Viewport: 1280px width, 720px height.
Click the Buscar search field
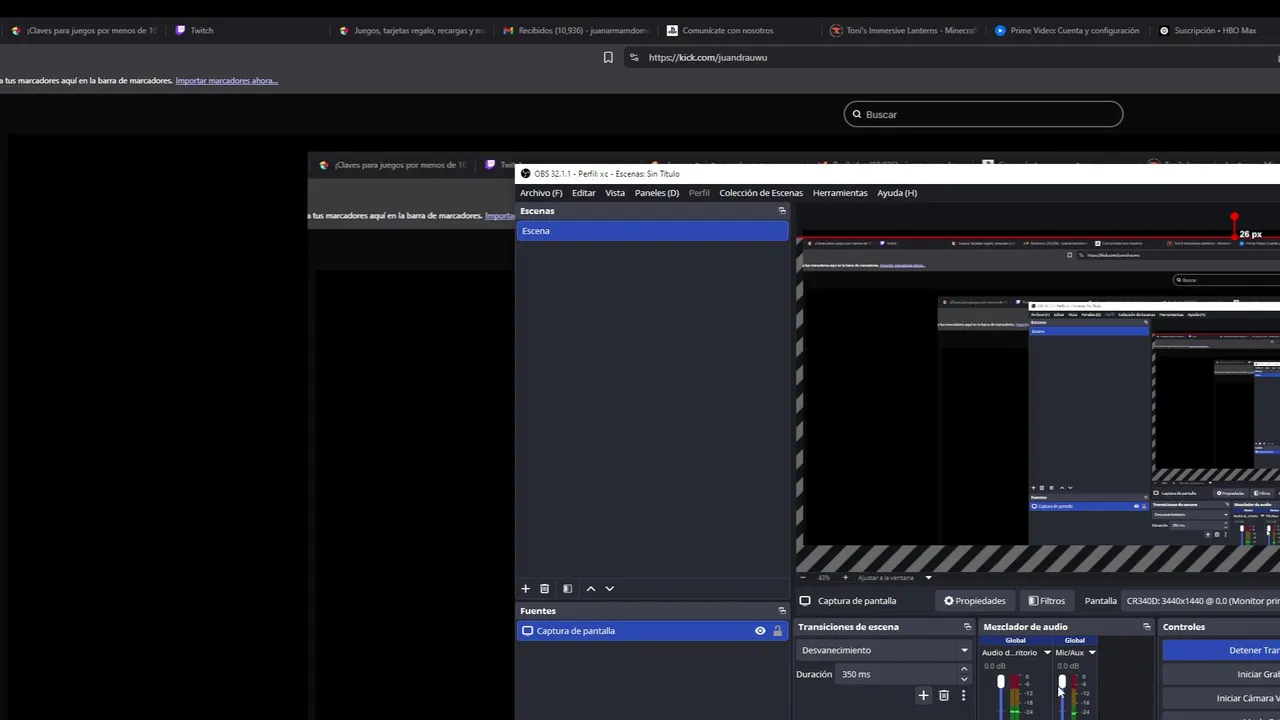[983, 114]
